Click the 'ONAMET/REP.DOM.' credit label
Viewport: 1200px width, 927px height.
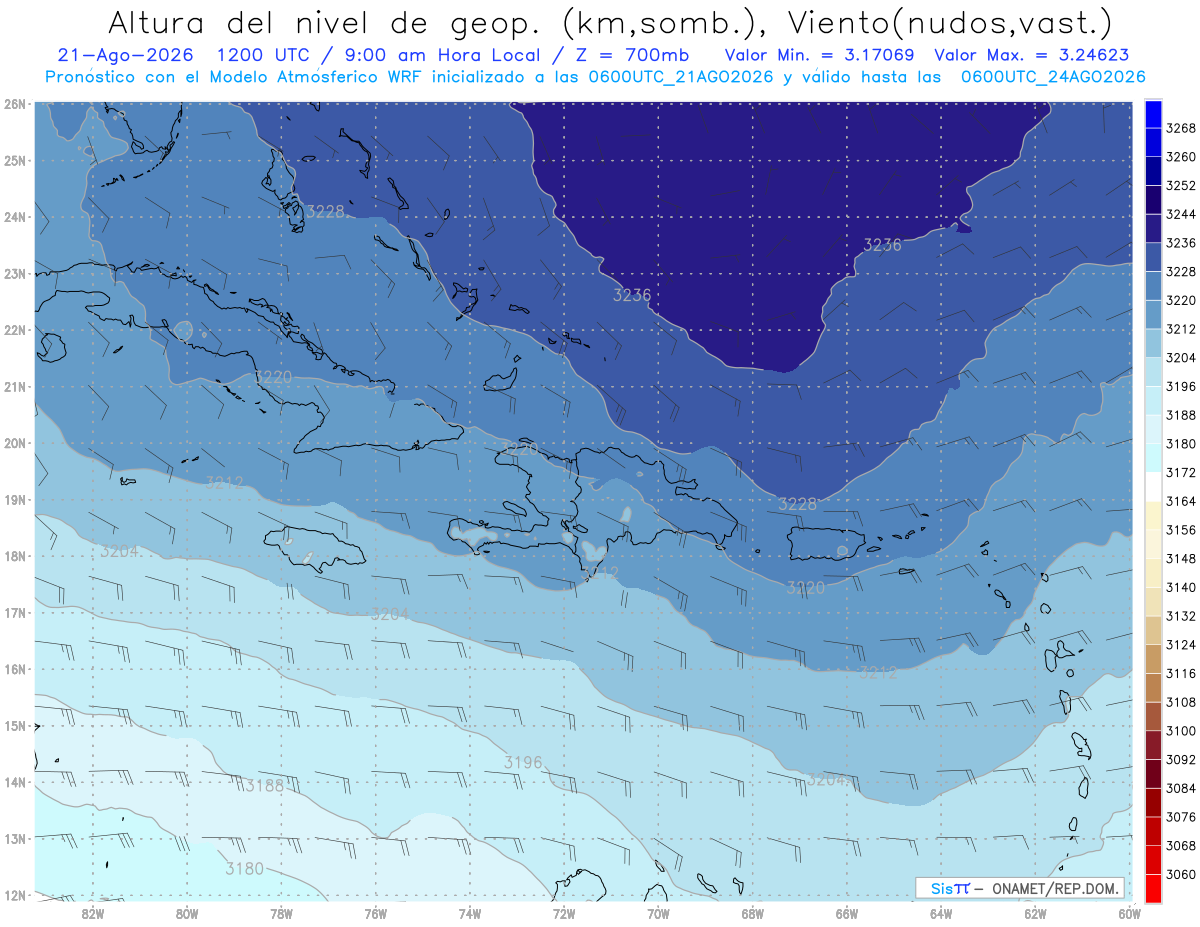pos(1054,888)
